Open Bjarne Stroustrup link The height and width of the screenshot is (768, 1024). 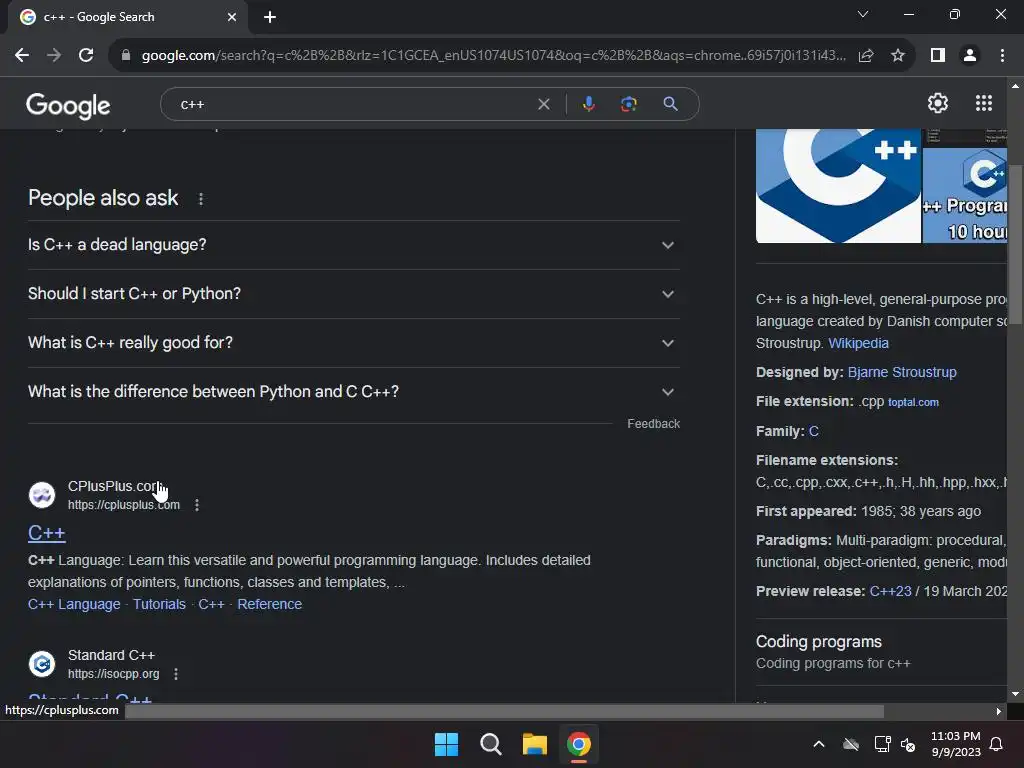pyautogui.click(x=902, y=372)
